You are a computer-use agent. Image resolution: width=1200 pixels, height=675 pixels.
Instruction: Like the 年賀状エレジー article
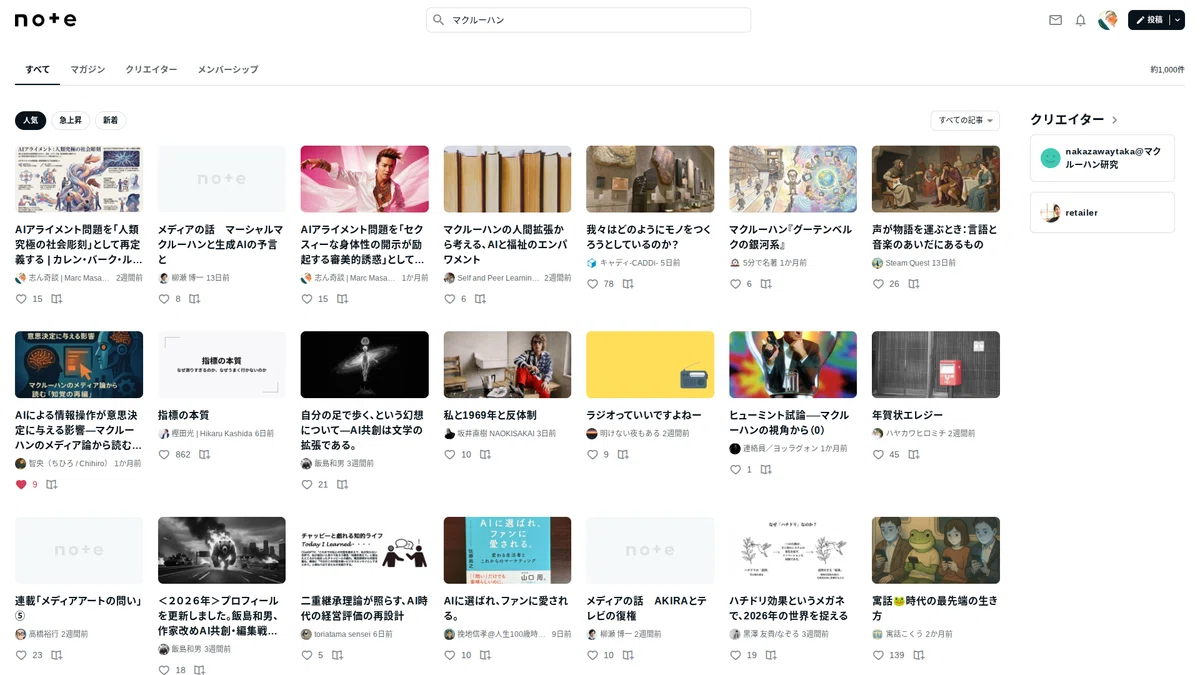pyautogui.click(x=878, y=454)
